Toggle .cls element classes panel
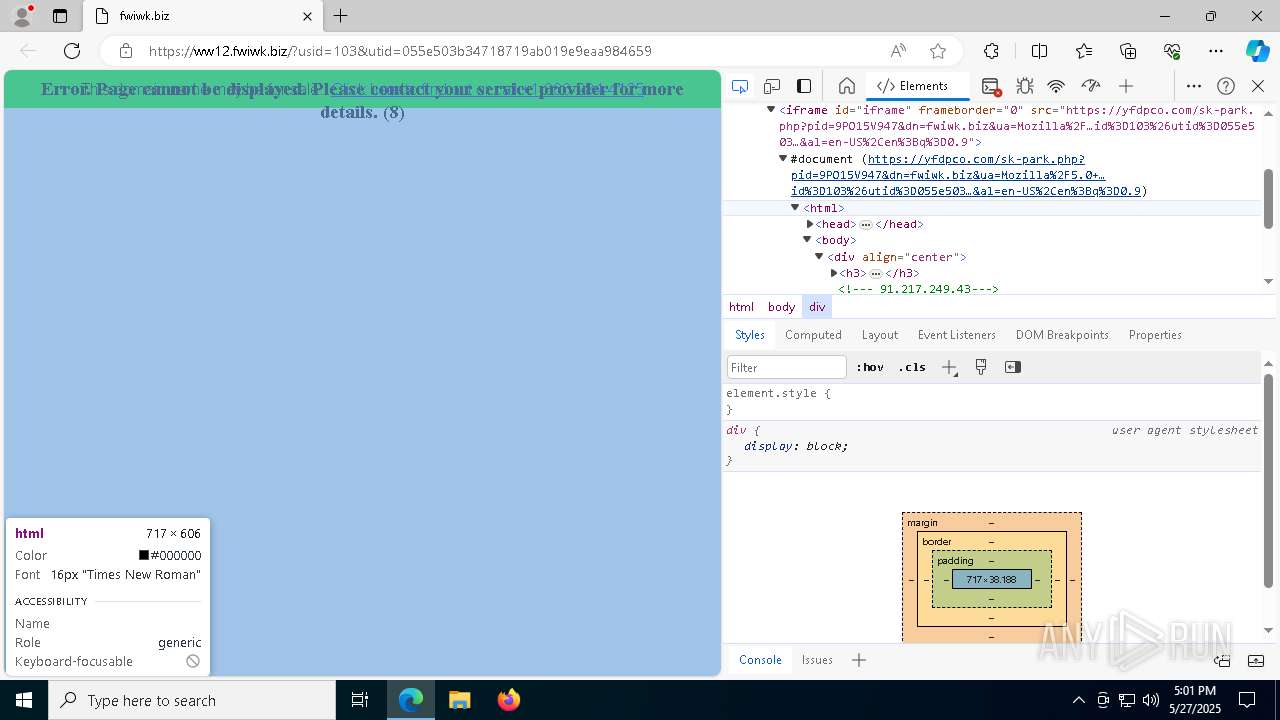Screen dimensions: 1280x720 [x=912, y=367]
